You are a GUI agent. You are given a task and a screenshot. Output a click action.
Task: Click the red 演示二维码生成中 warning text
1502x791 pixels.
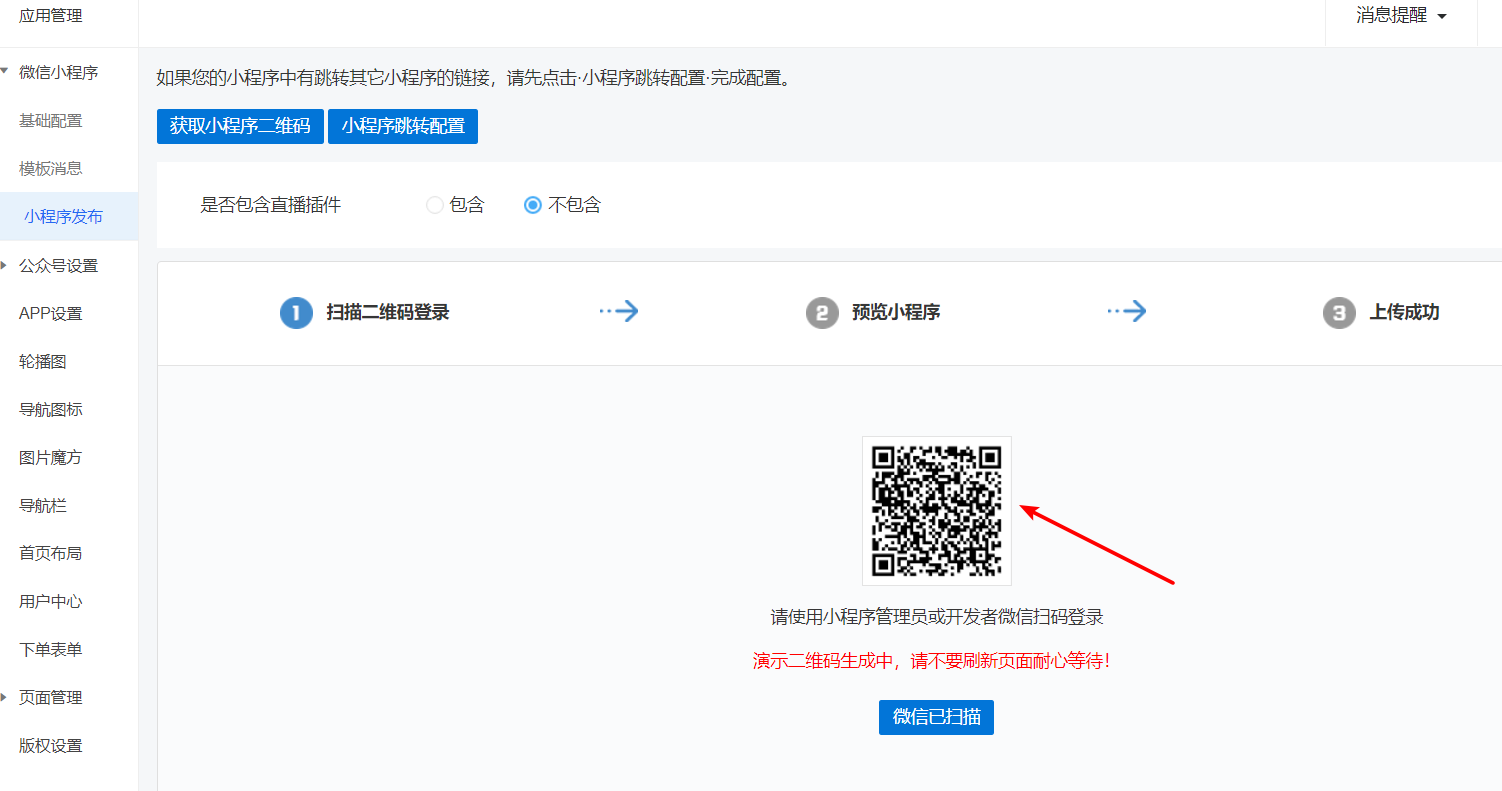pos(931,661)
